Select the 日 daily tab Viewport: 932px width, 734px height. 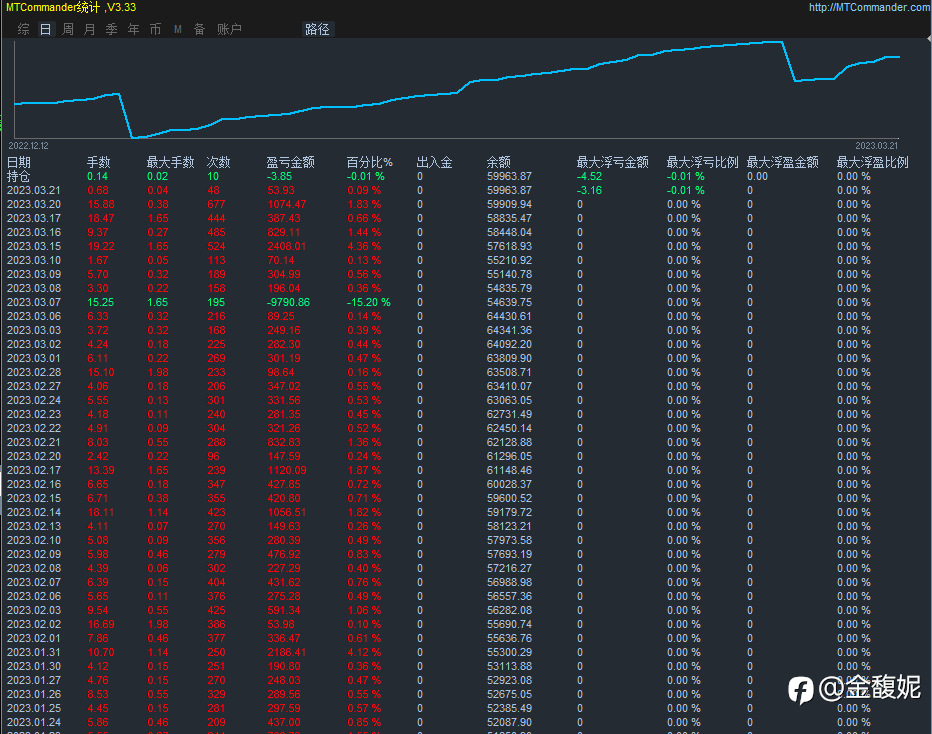(x=46, y=29)
